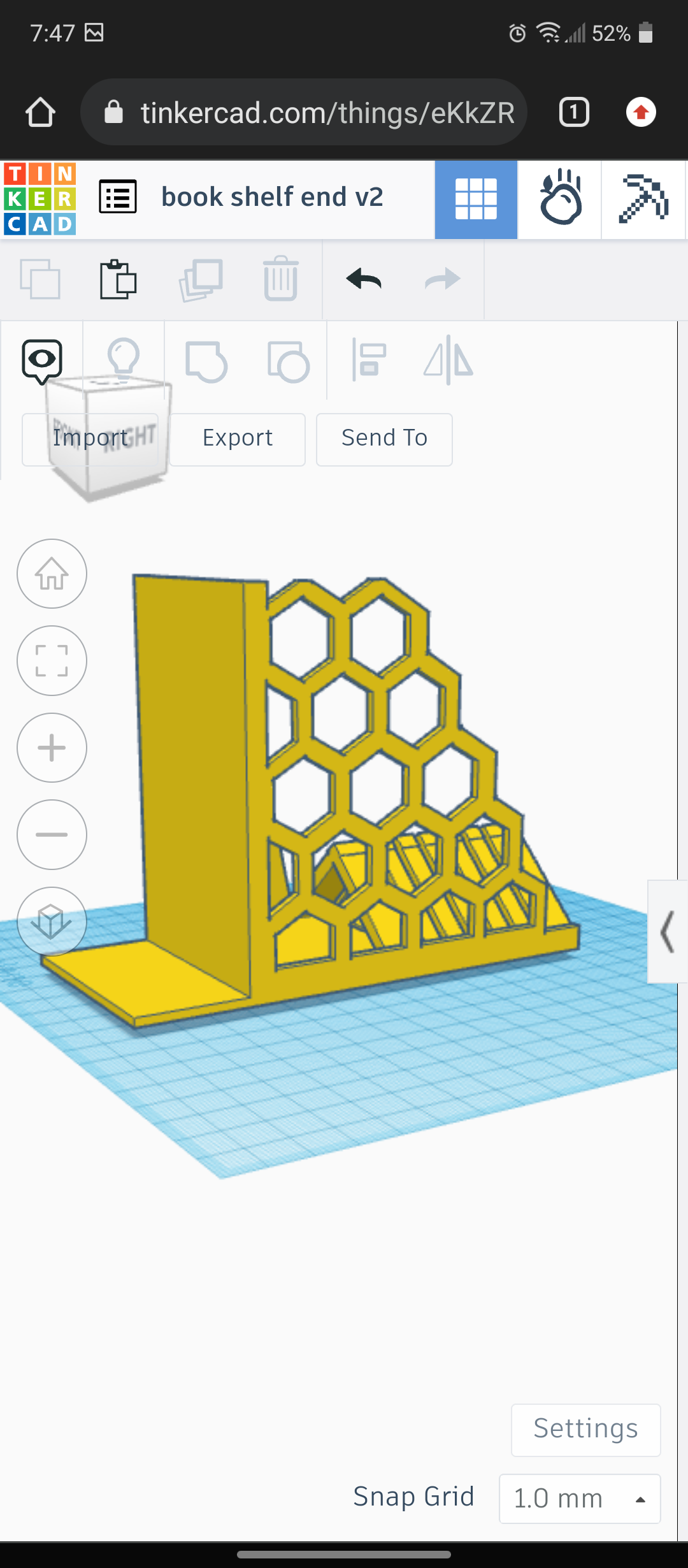This screenshot has width=688, height=1568.
Task: Click the Ungroup shapes icon
Action: (288, 361)
